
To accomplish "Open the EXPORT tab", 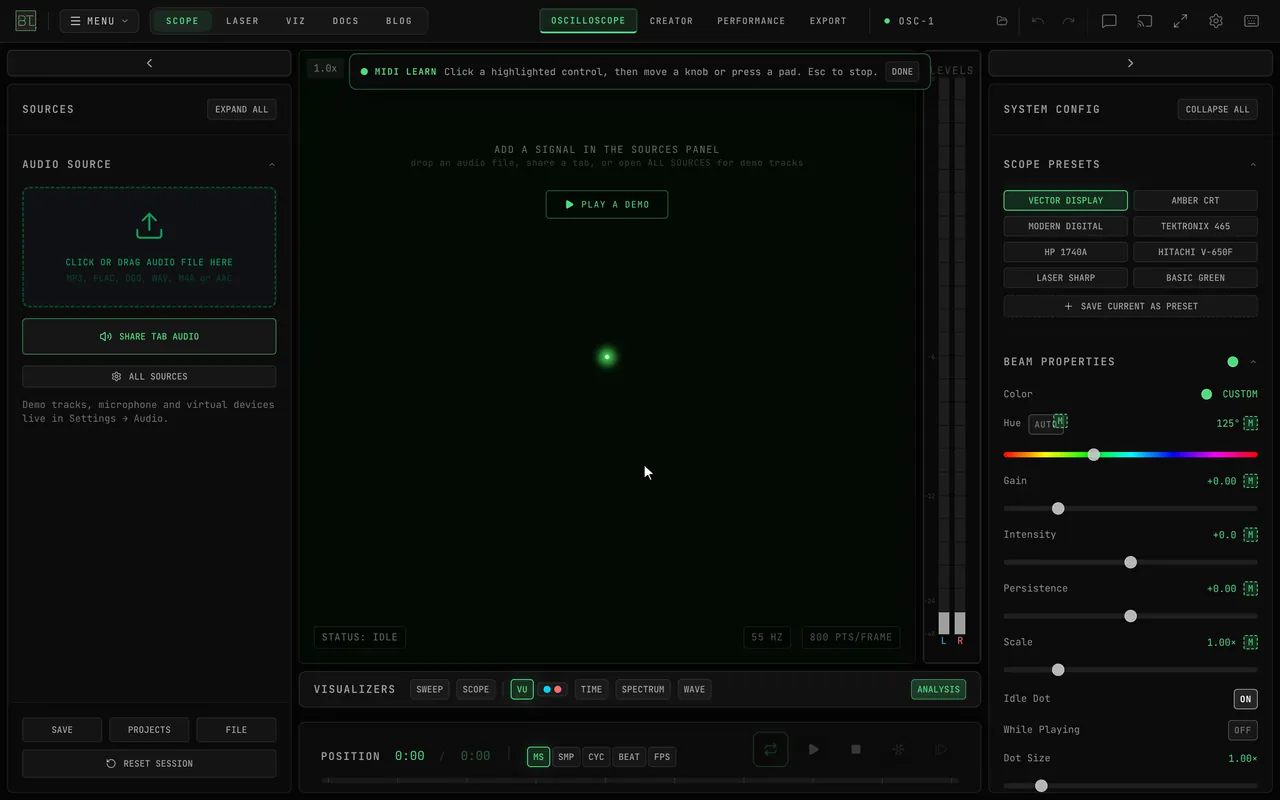I will point(828,21).
